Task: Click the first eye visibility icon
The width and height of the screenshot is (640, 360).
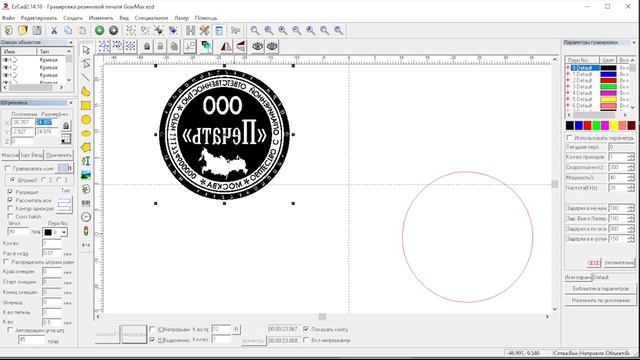Action: (258, 47)
